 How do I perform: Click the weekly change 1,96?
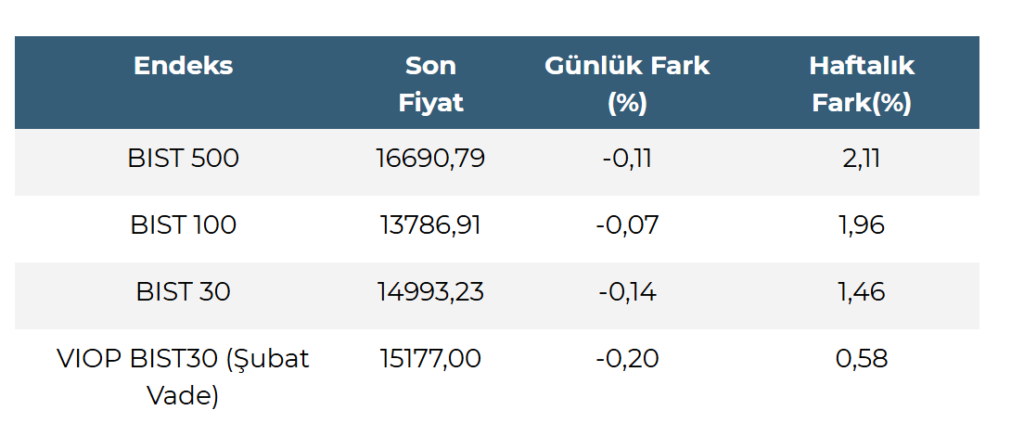[862, 225]
